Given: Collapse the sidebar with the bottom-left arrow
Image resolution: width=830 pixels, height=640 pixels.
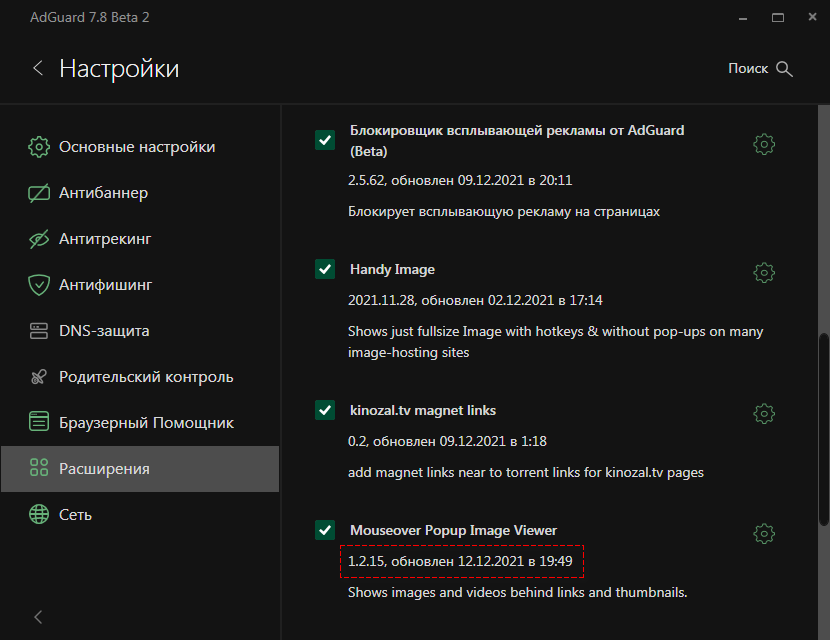Looking at the screenshot, I should [37, 617].
